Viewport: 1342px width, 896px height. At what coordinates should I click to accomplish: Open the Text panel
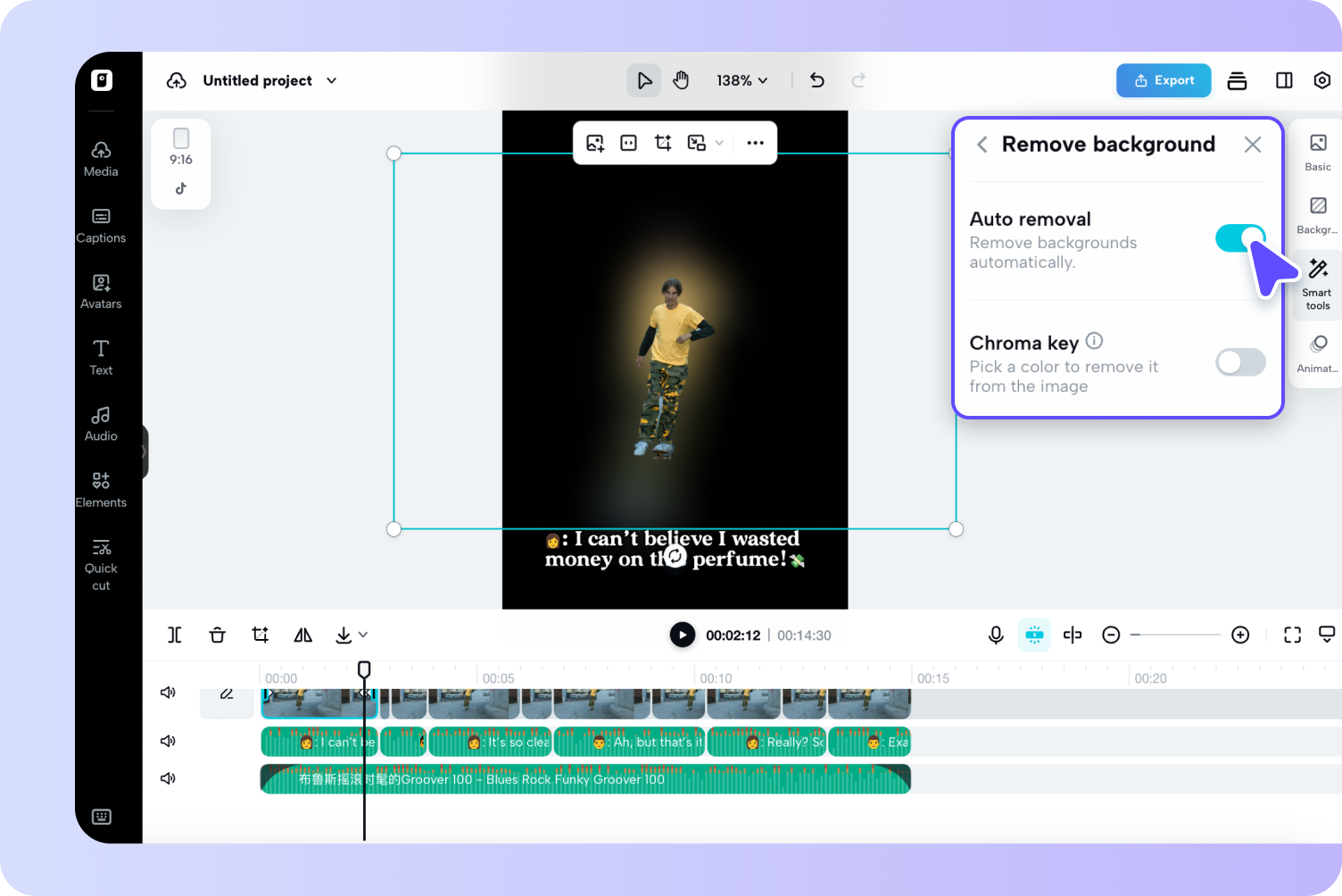(x=101, y=358)
